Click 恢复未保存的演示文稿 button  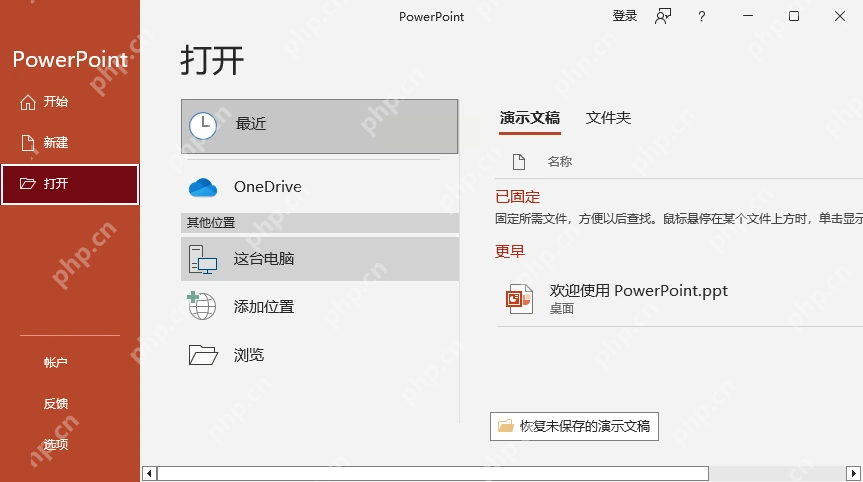[574, 426]
